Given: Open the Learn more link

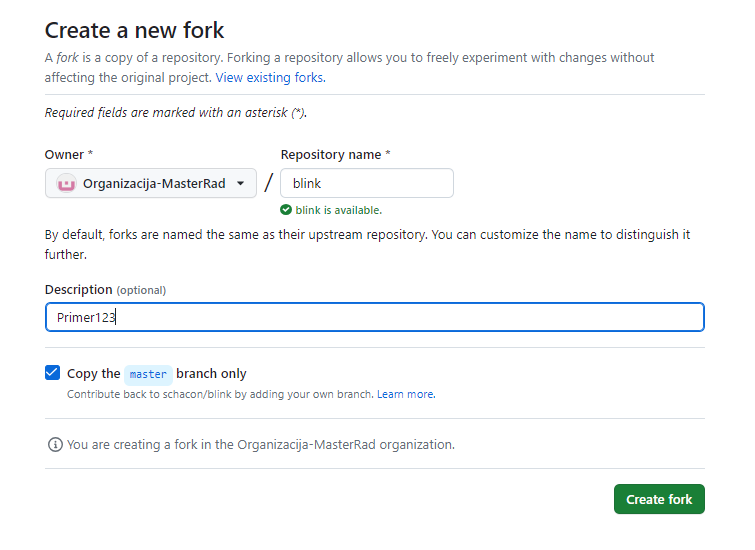Looking at the screenshot, I should 406,394.
